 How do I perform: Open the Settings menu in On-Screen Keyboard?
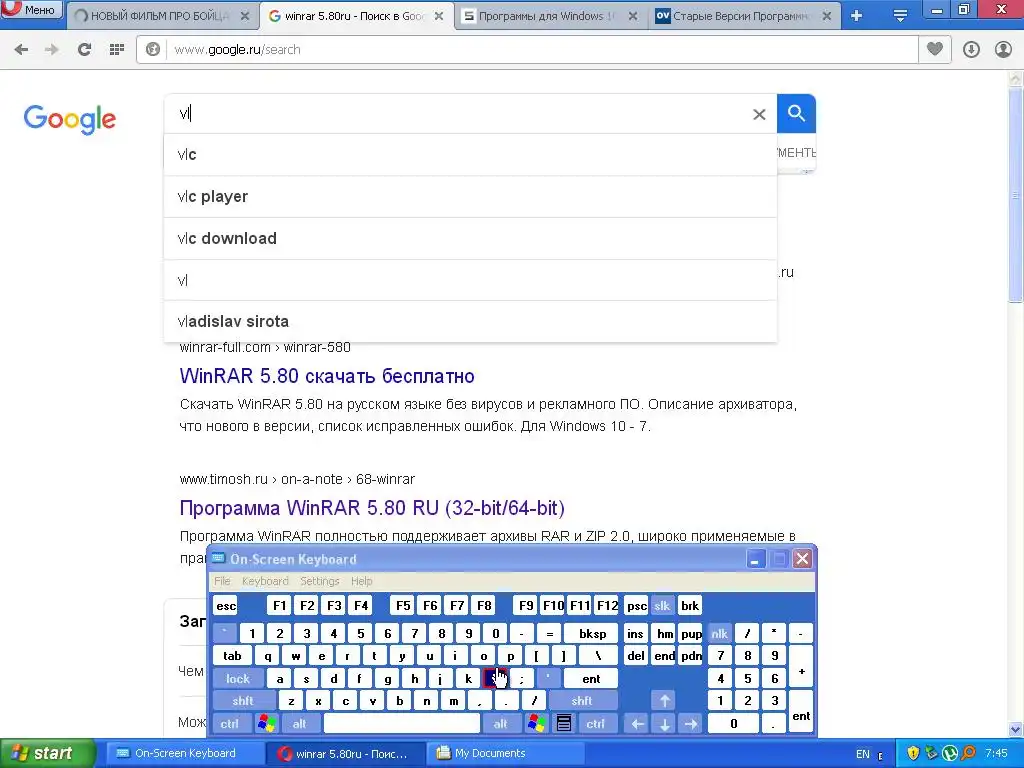click(319, 581)
